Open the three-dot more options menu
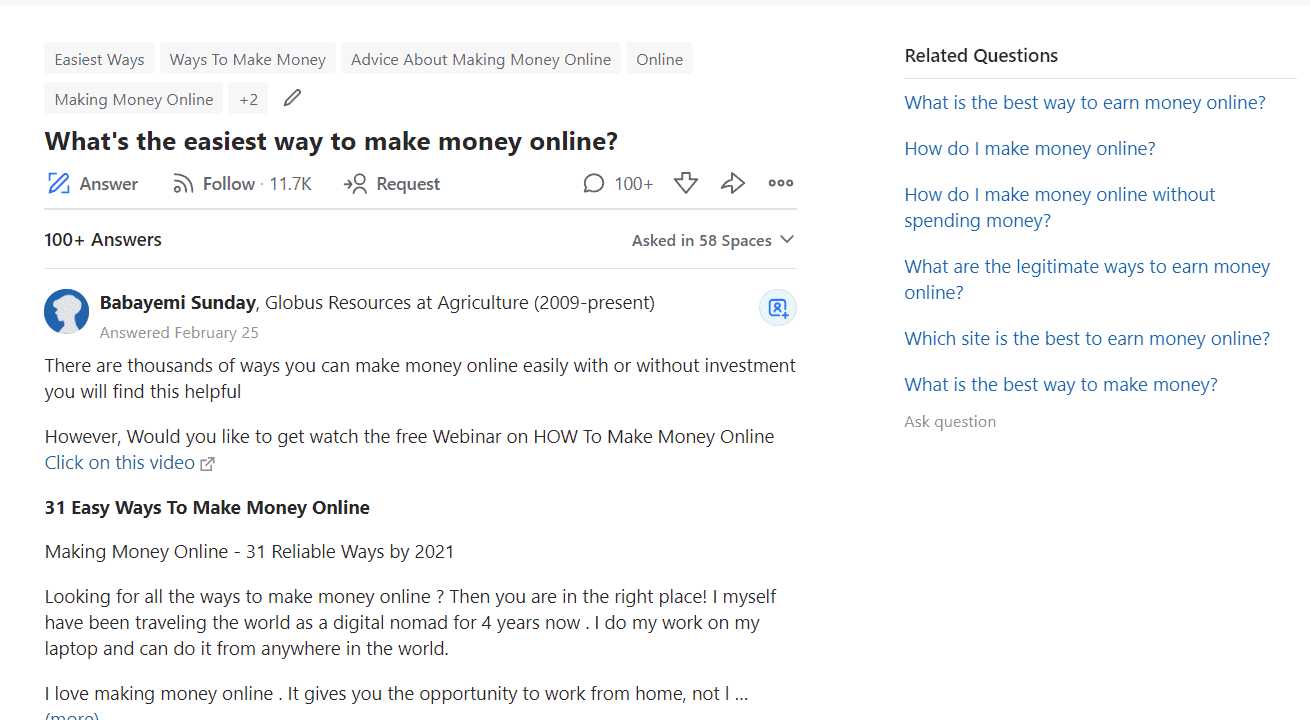 (x=781, y=183)
